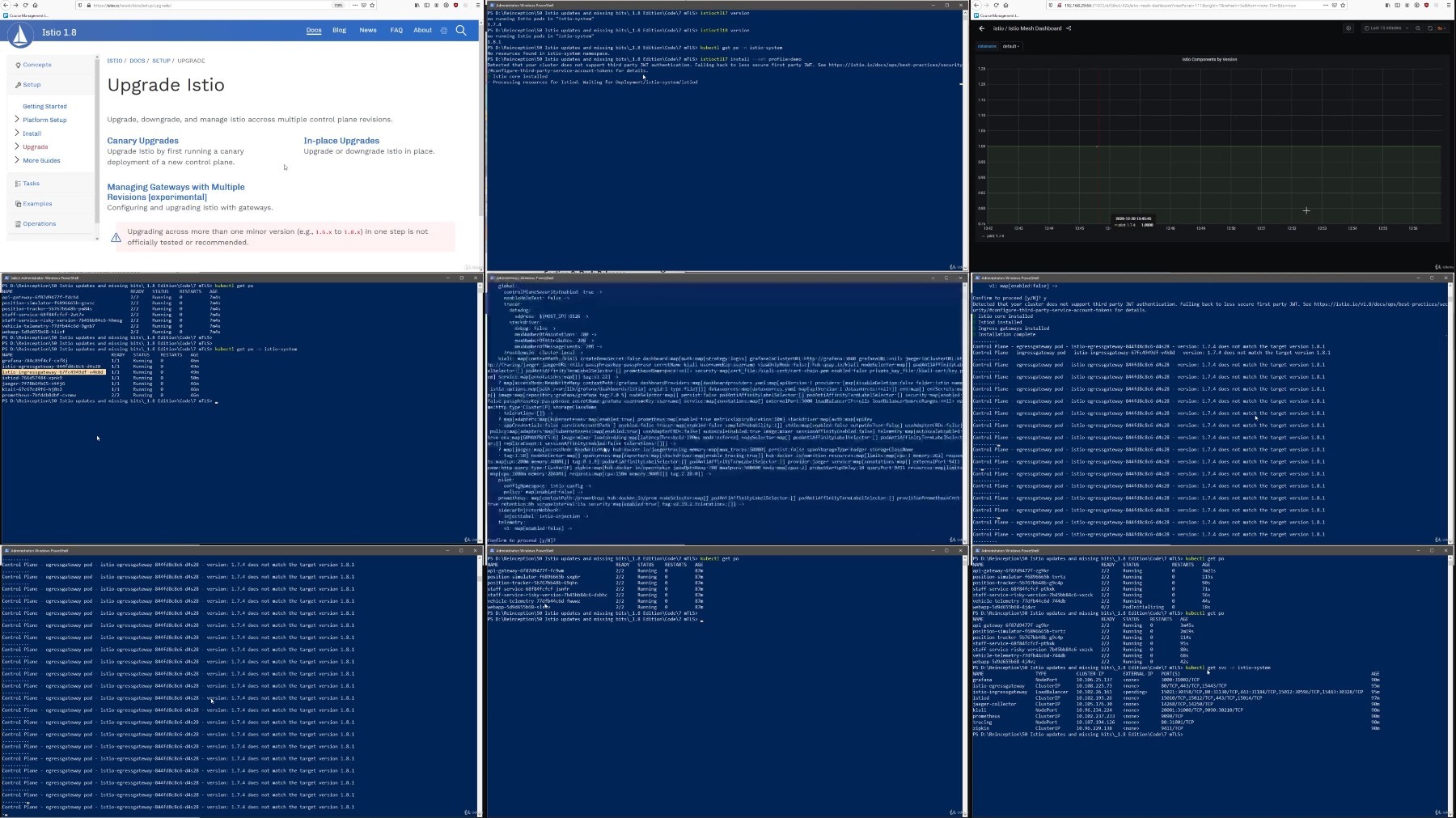Viewport: 1456px width, 818px height.
Task: Open Firefox hamburger menu in Grafana browser
Action: (x=1448, y=5)
